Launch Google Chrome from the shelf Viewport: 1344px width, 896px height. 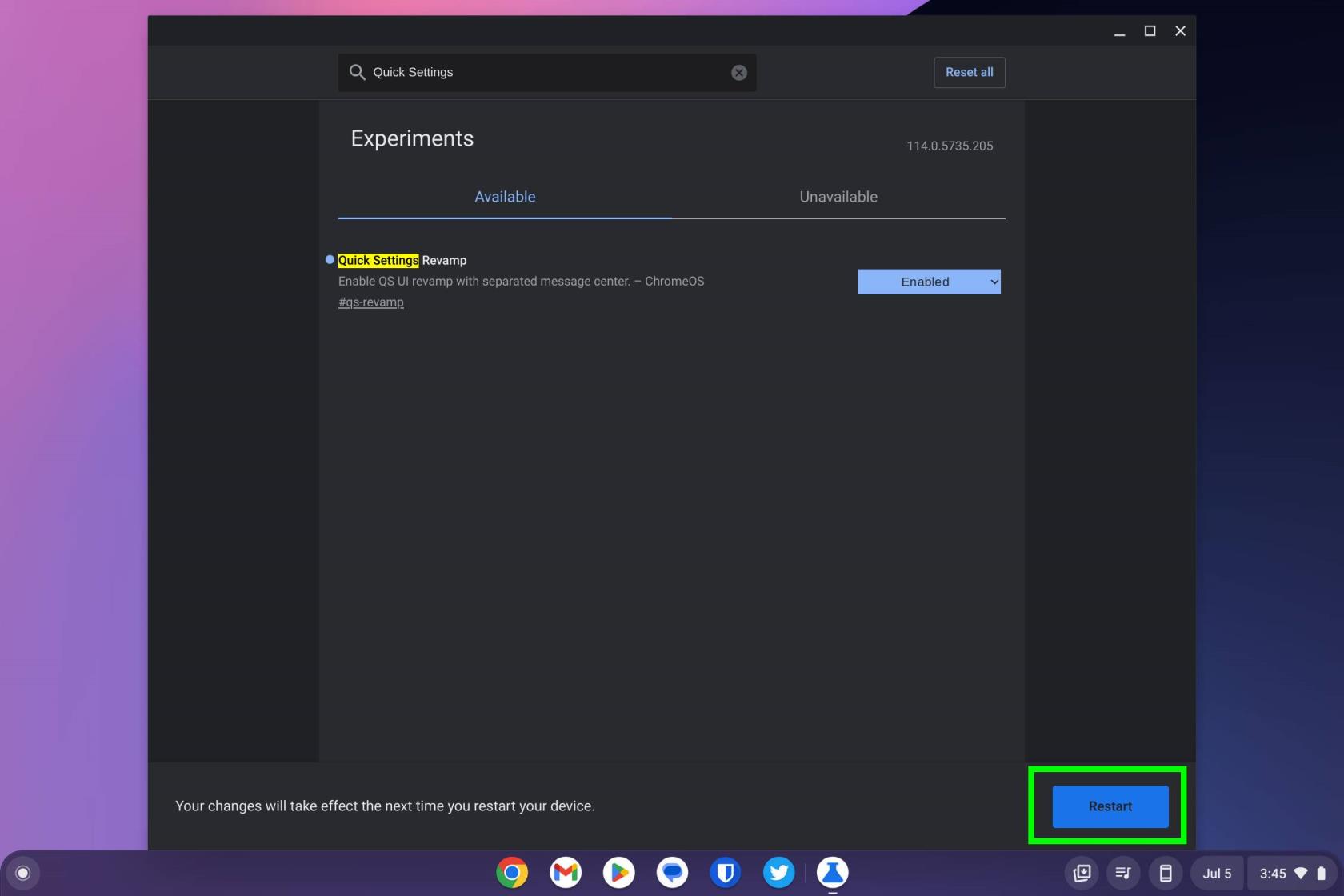pos(512,872)
